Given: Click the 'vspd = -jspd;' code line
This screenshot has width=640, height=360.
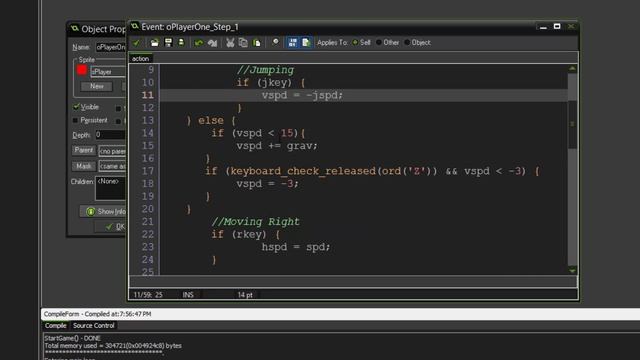Looking at the screenshot, I should point(302,96).
